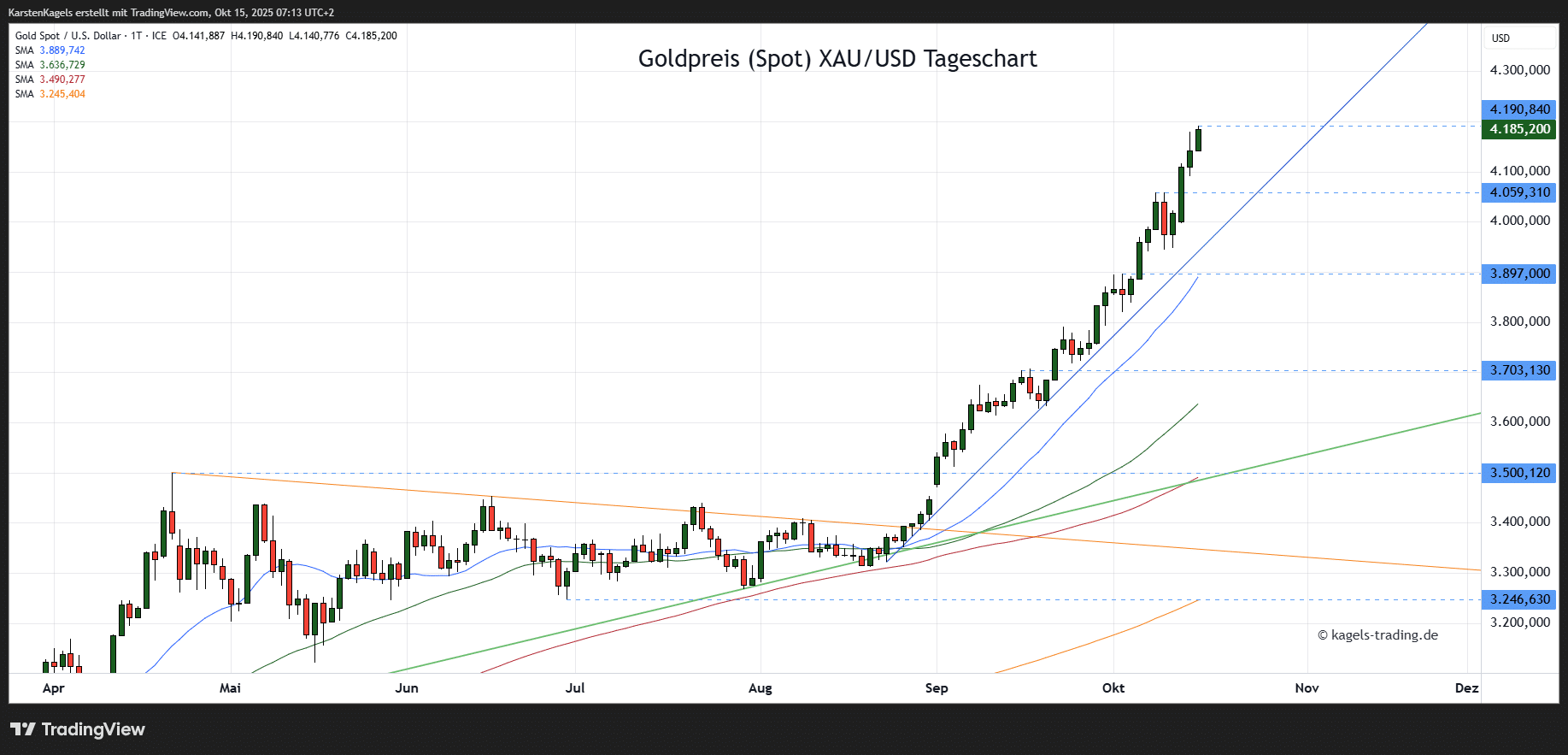This screenshot has width=1568, height=755.
Task: Click the Goldpreis (Spot) XAU/USD Tageschart heading
Action: pos(837,59)
